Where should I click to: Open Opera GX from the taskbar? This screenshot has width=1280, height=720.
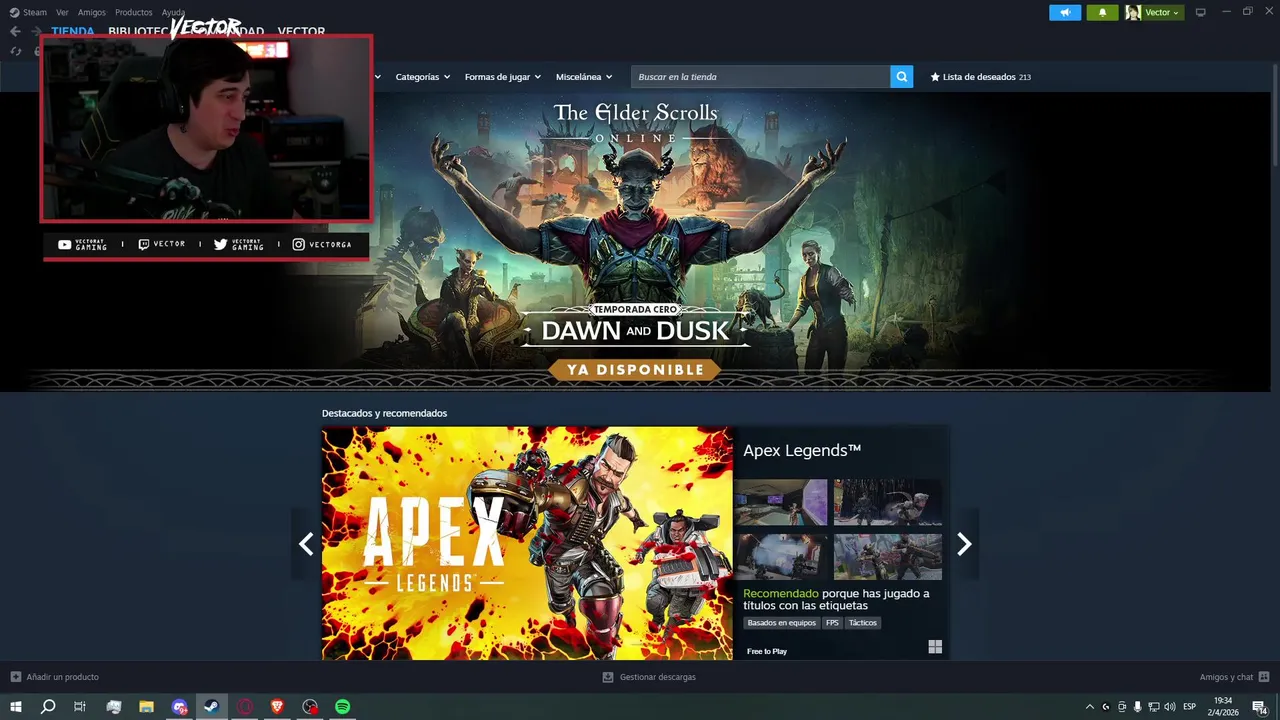244,707
